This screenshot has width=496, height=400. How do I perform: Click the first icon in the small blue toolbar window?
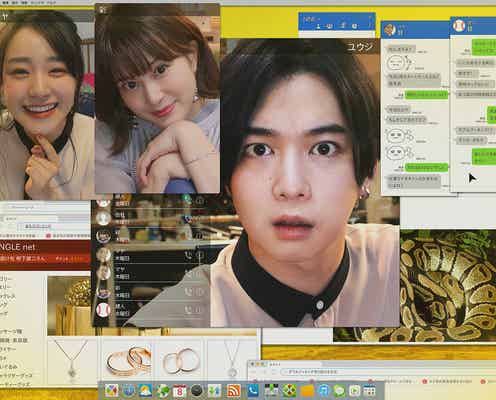tap(318, 26)
